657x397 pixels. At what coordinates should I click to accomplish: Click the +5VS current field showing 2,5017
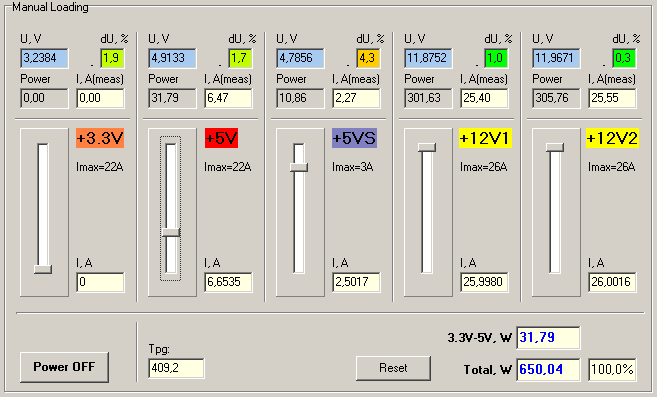click(x=356, y=282)
